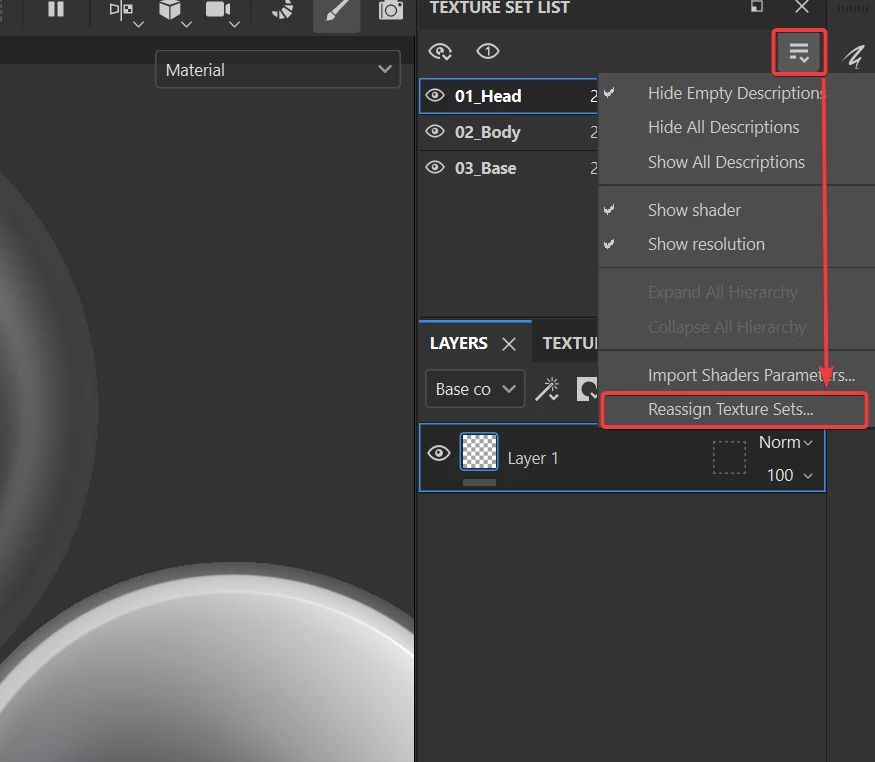Open the Base color channel dropdown
The width and height of the screenshot is (875, 762).
(x=475, y=389)
